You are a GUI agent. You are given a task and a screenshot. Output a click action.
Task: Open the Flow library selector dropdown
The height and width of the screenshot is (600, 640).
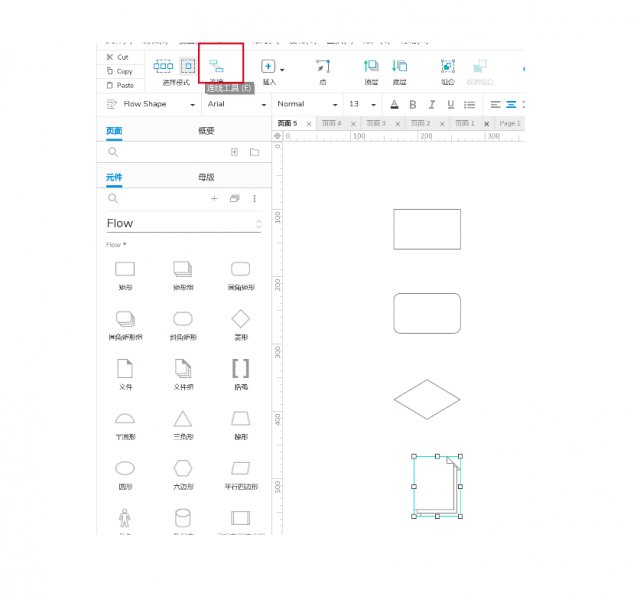(x=184, y=224)
